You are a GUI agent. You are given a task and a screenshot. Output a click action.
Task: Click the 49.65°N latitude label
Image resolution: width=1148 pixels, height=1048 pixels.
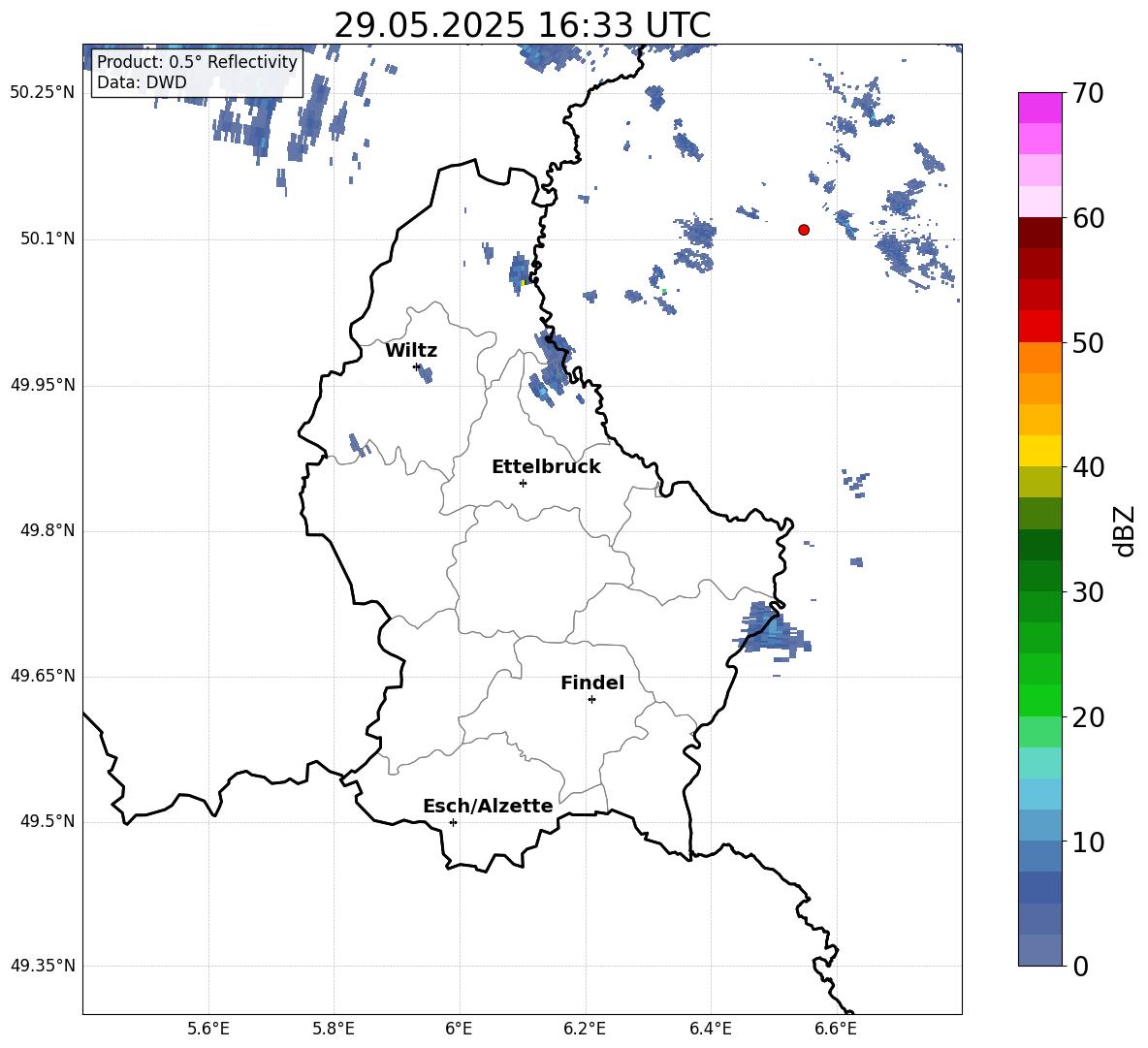[43, 675]
